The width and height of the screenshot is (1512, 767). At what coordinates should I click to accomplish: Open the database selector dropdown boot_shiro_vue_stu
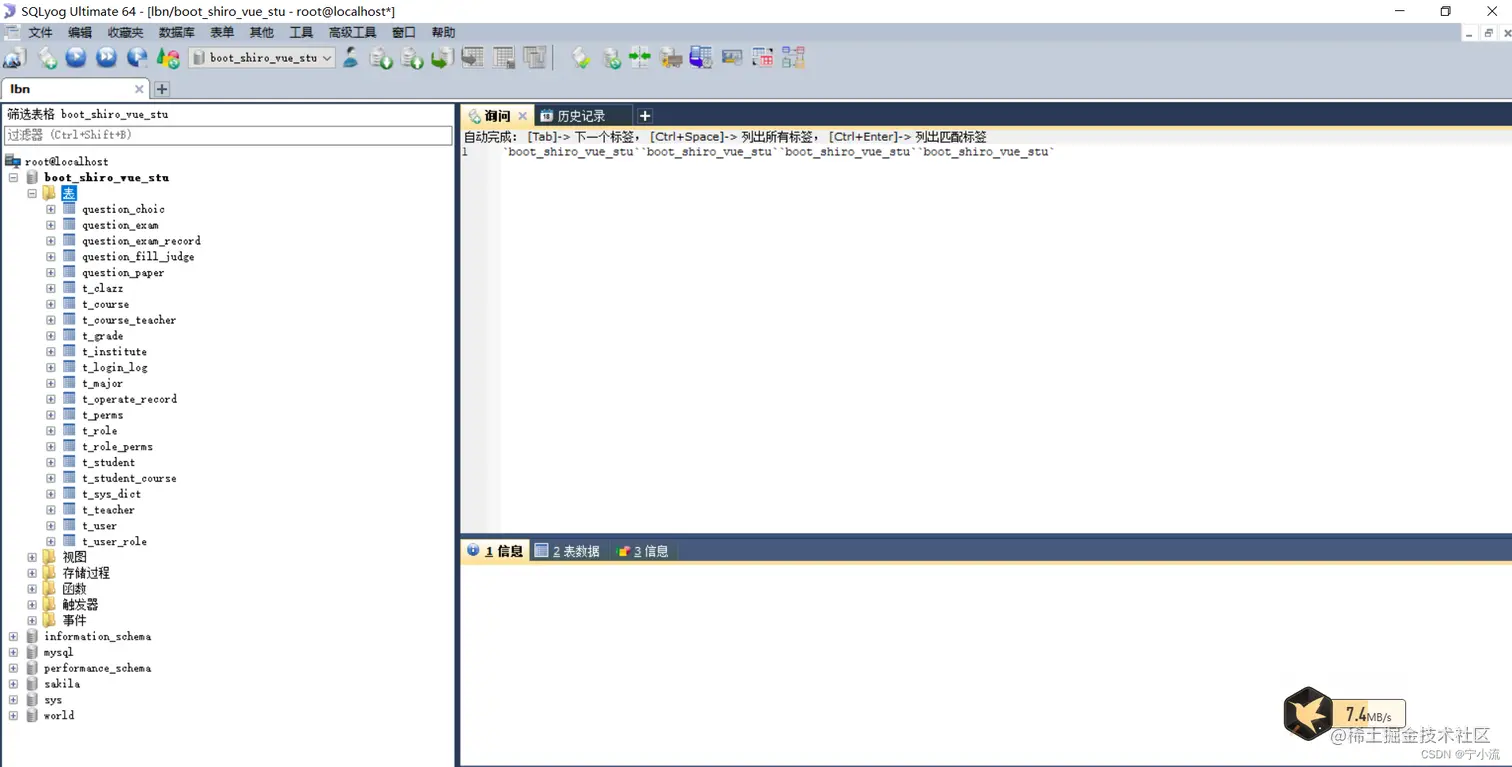[x=262, y=58]
